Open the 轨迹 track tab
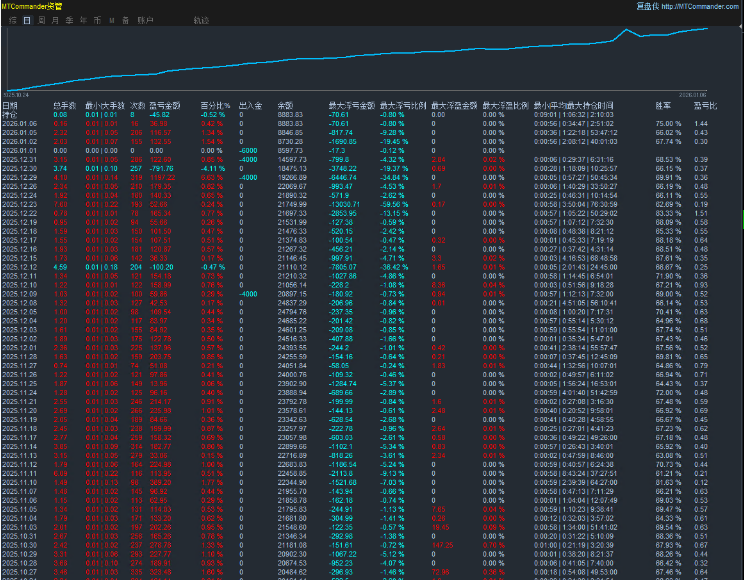The image size is (744, 580). pyautogui.click(x=202, y=20)
